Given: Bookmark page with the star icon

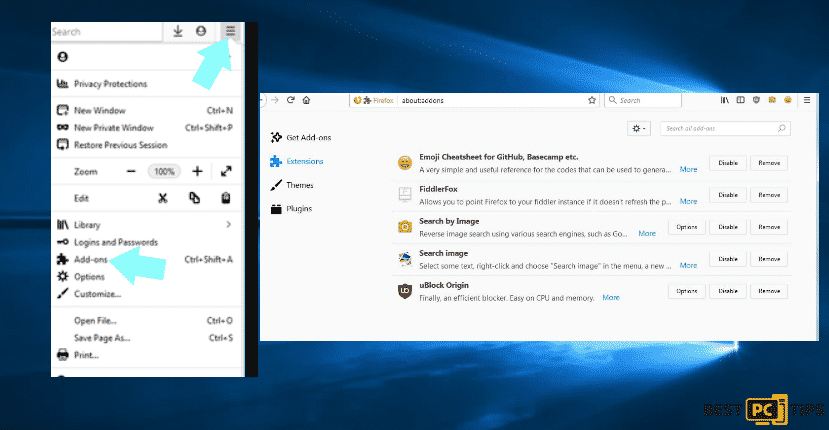Looking at the screenshot, I should [x=592, y=100].
